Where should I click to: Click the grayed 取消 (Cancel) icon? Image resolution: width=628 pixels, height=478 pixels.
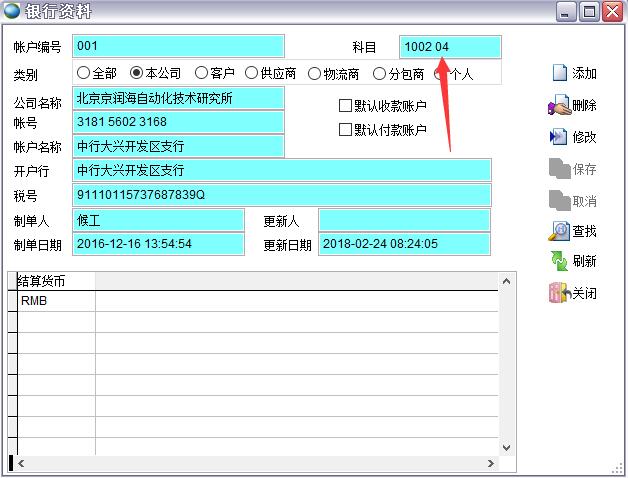(559, 200)
